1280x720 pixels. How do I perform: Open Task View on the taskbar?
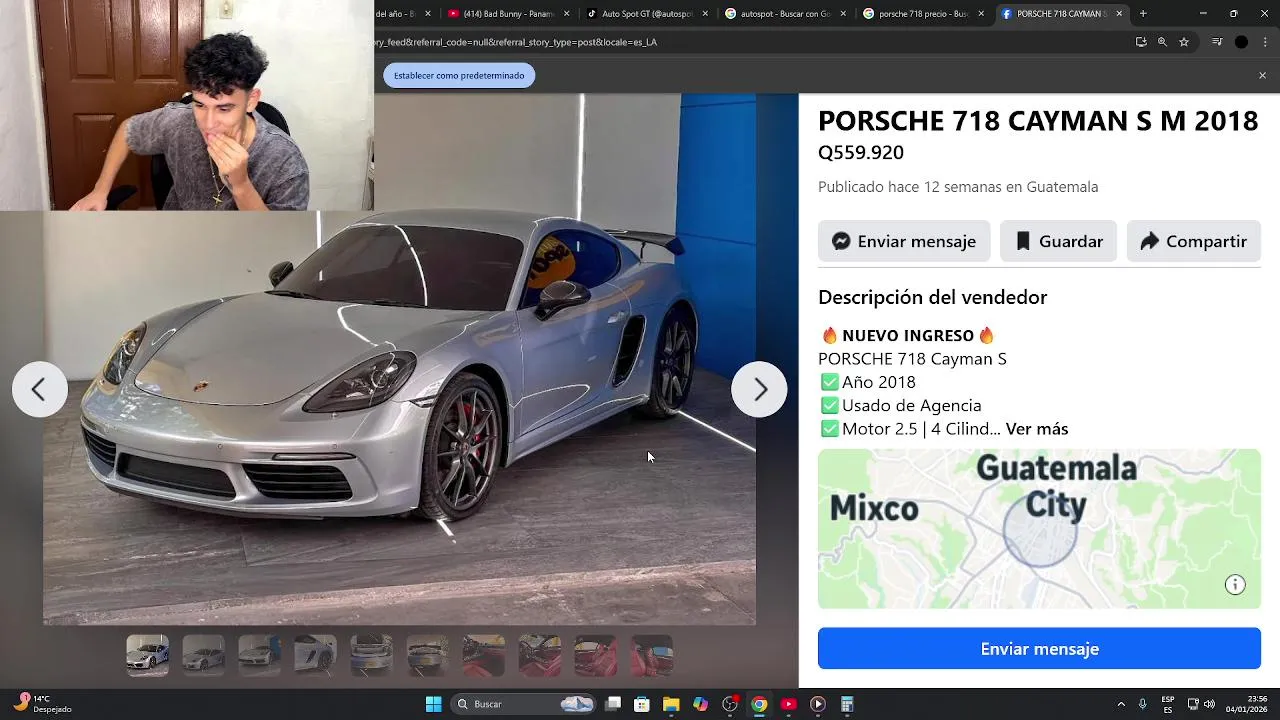click(x=613, y=704)
